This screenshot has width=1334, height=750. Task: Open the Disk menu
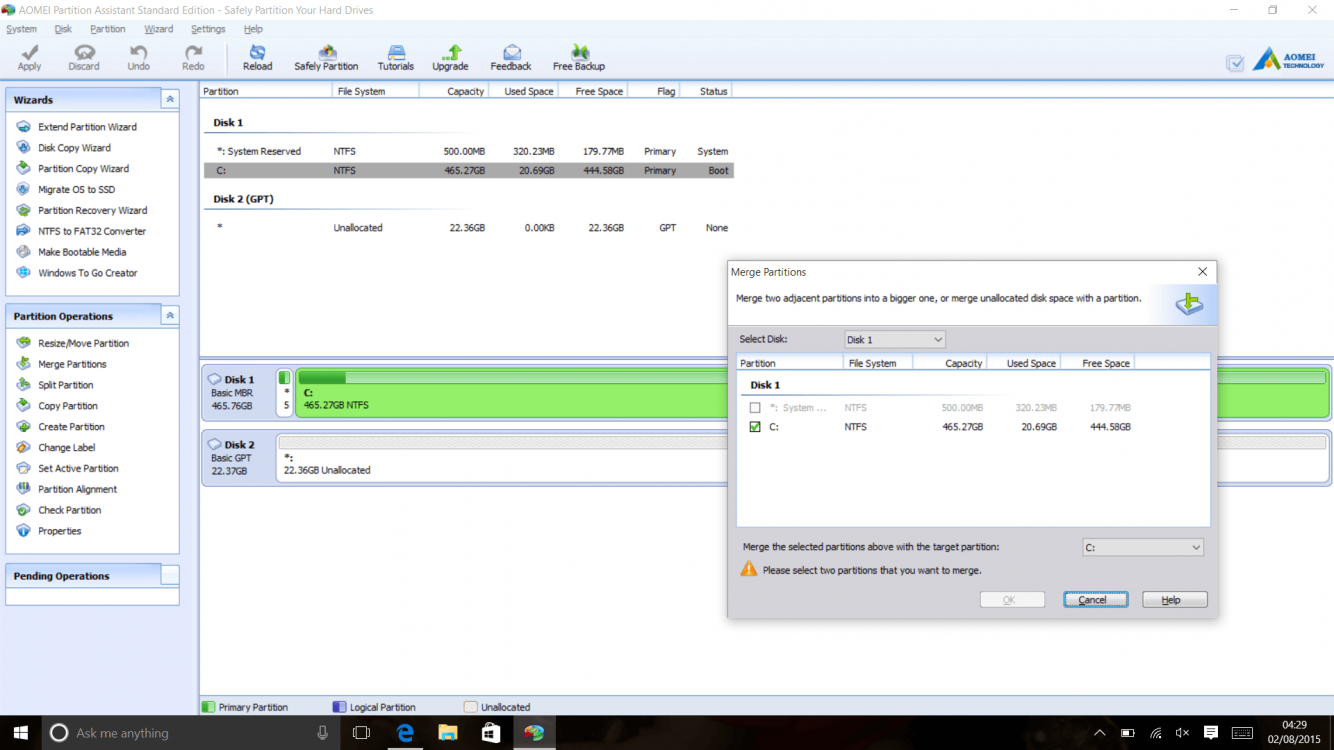63,29
